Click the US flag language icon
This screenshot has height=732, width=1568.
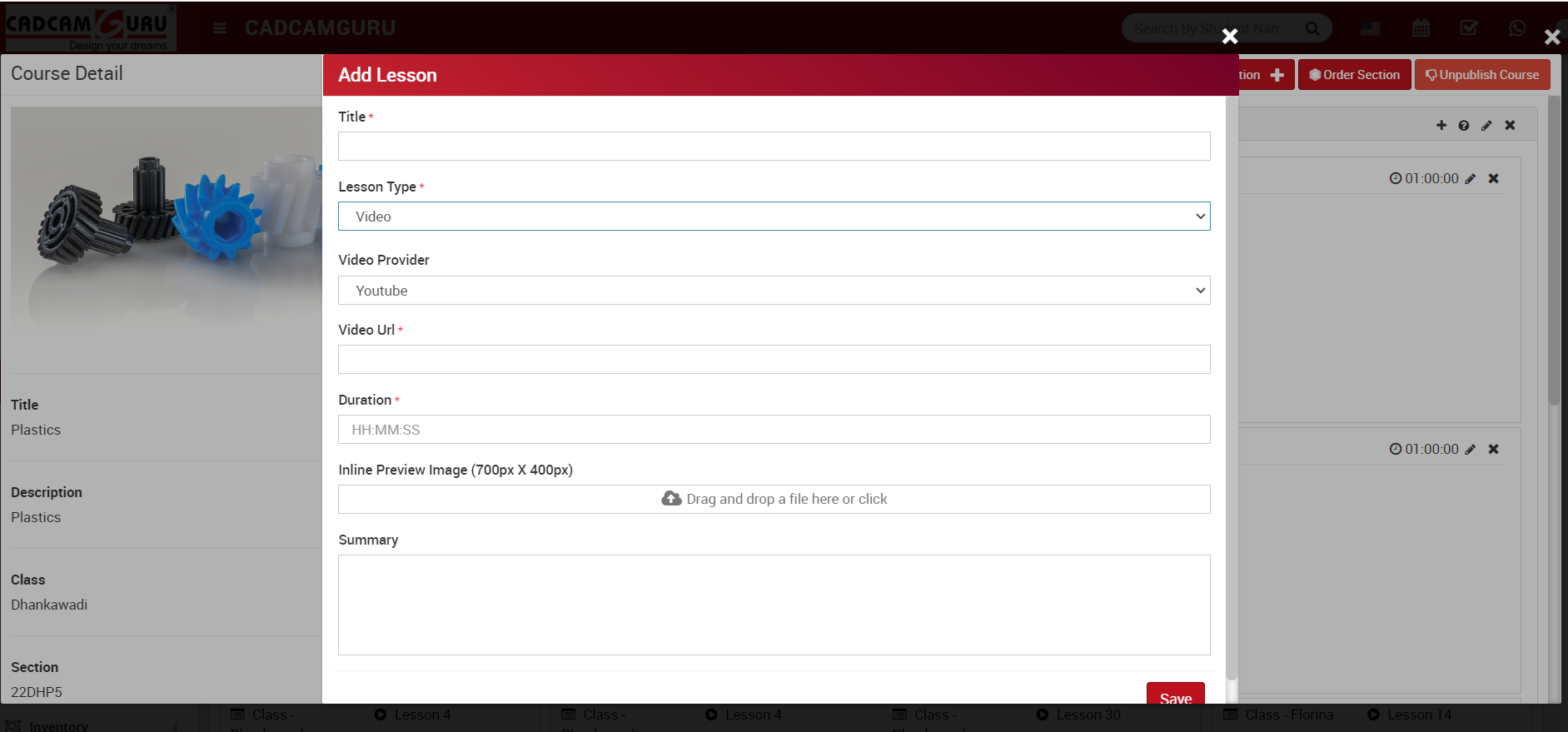1370,28
